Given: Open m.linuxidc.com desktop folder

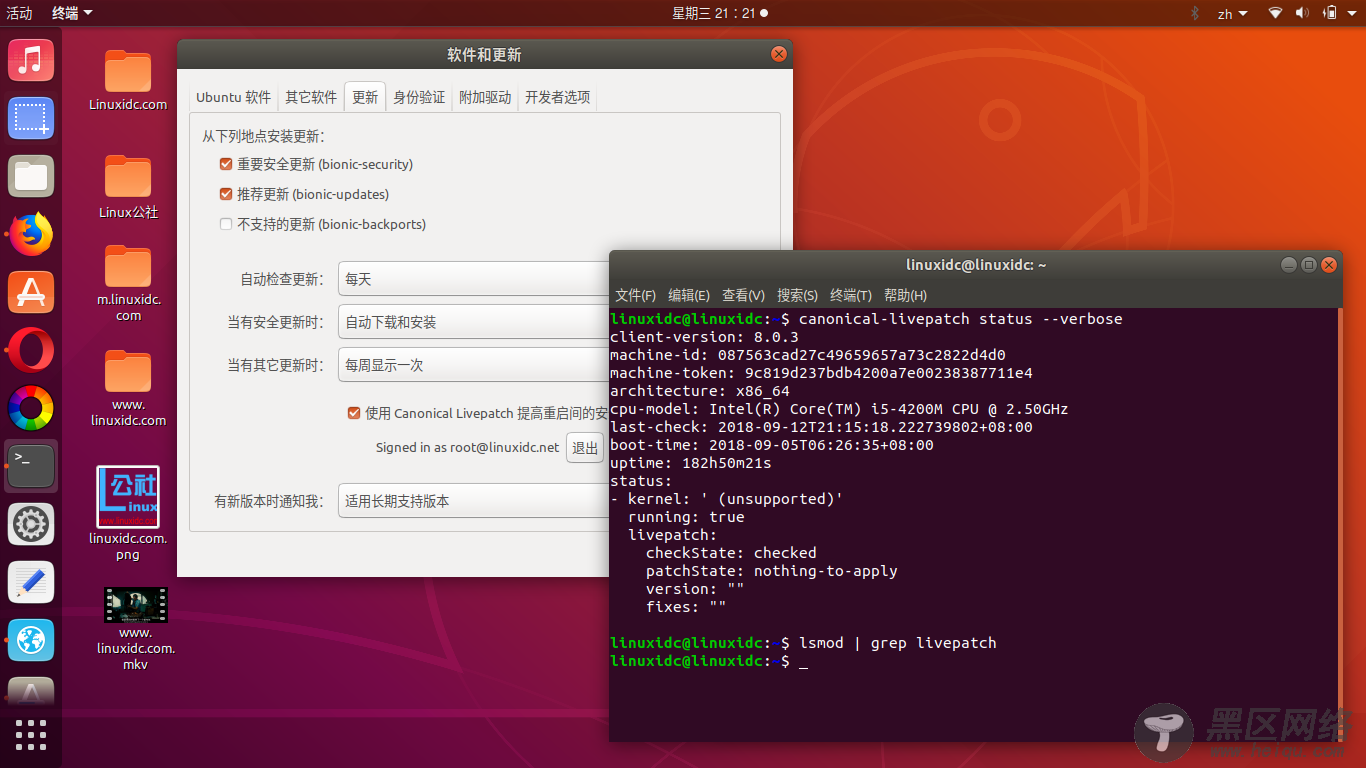Looking at the screenshot, I should 128,283.
